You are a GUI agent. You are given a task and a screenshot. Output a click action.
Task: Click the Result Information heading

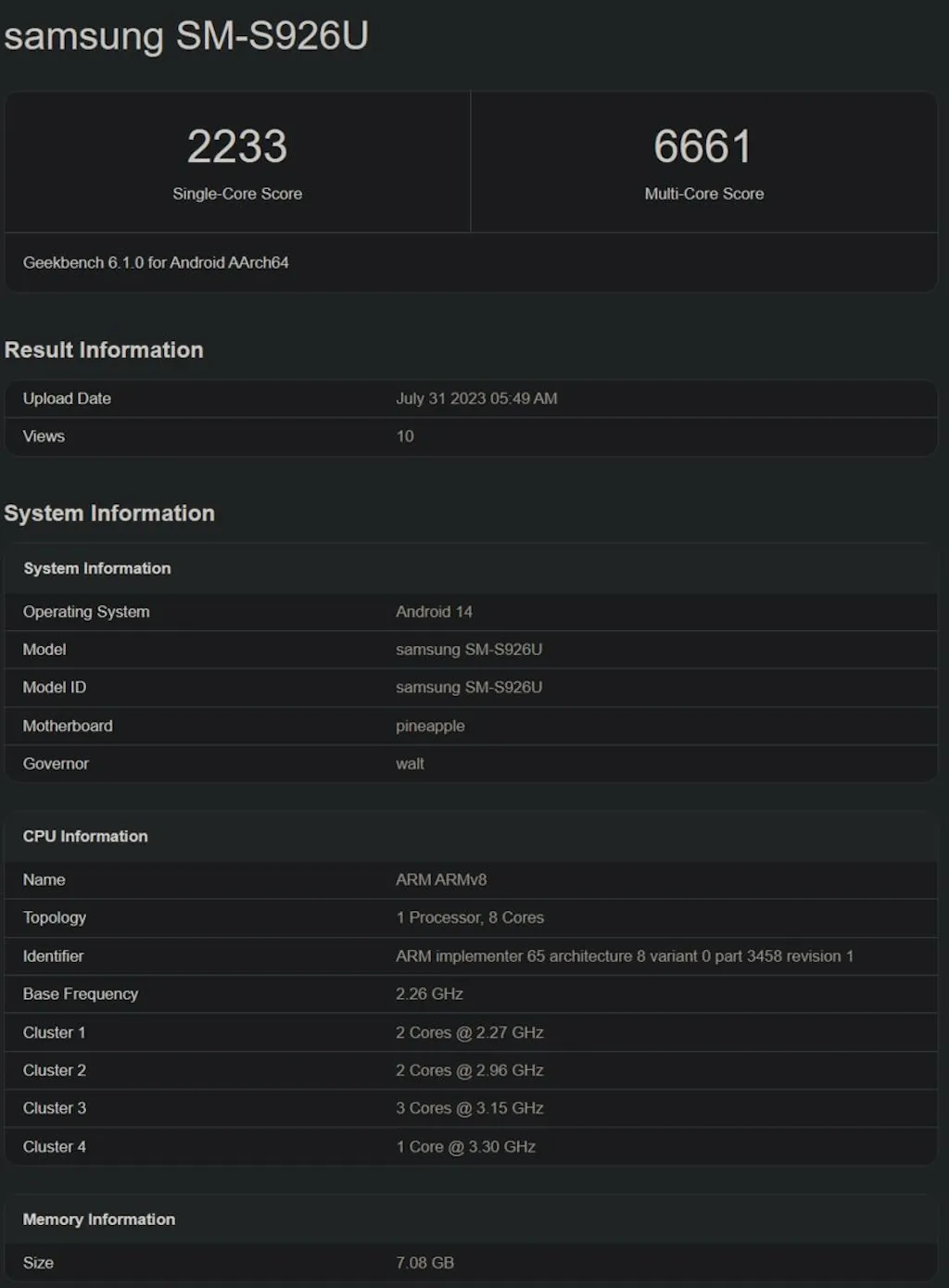click(x=104, y=350)
